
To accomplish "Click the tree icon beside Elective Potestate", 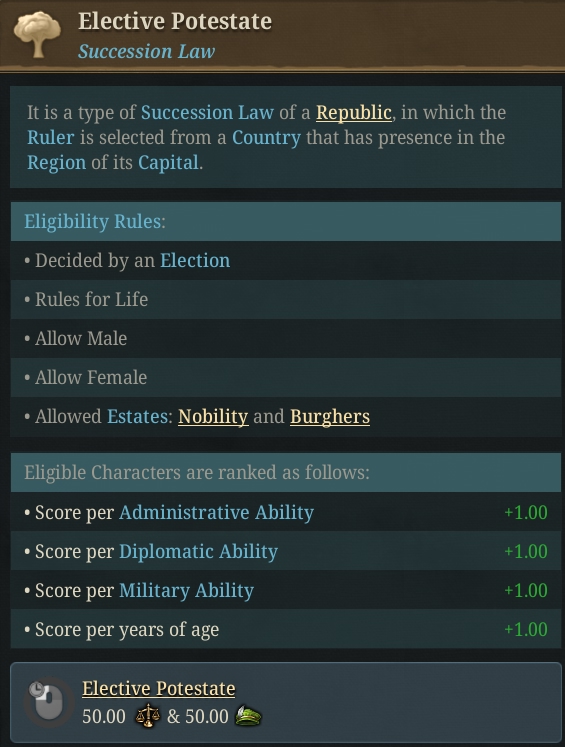I will click(x=37, y=34).
